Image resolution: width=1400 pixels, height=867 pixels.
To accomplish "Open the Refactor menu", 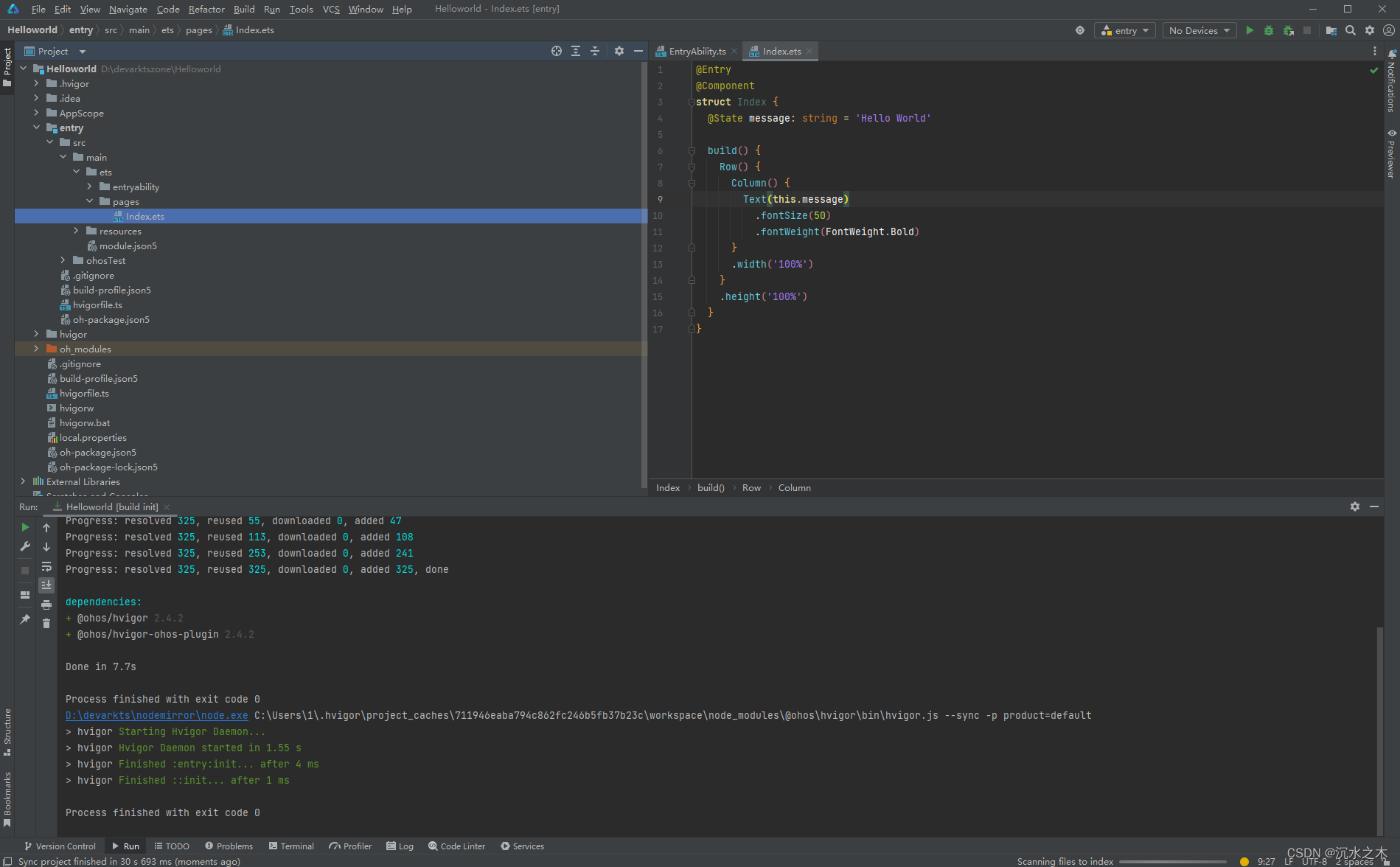I will [206, 9].
